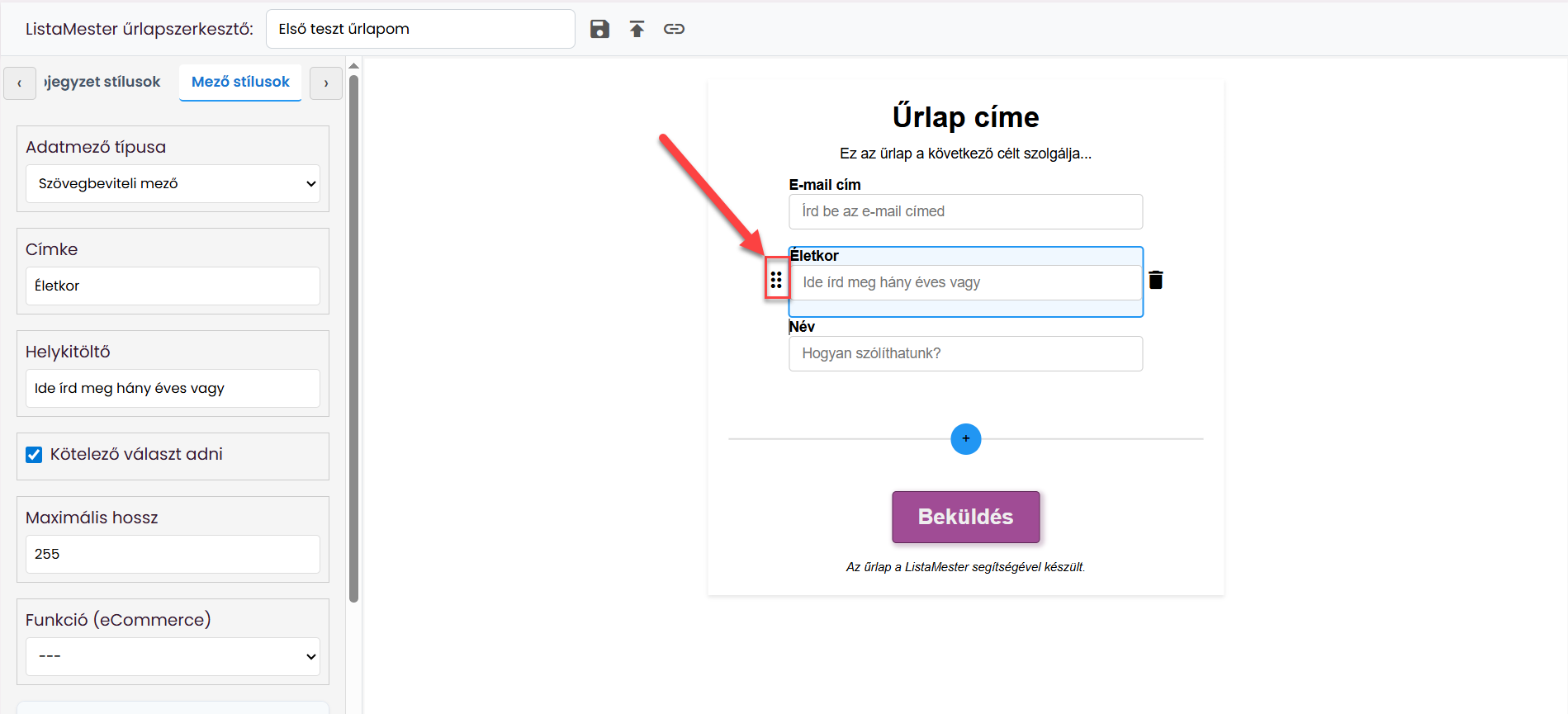Click the ListaMester footer credit text
The width and height of the screenshot is (1568, 714).
965,567
